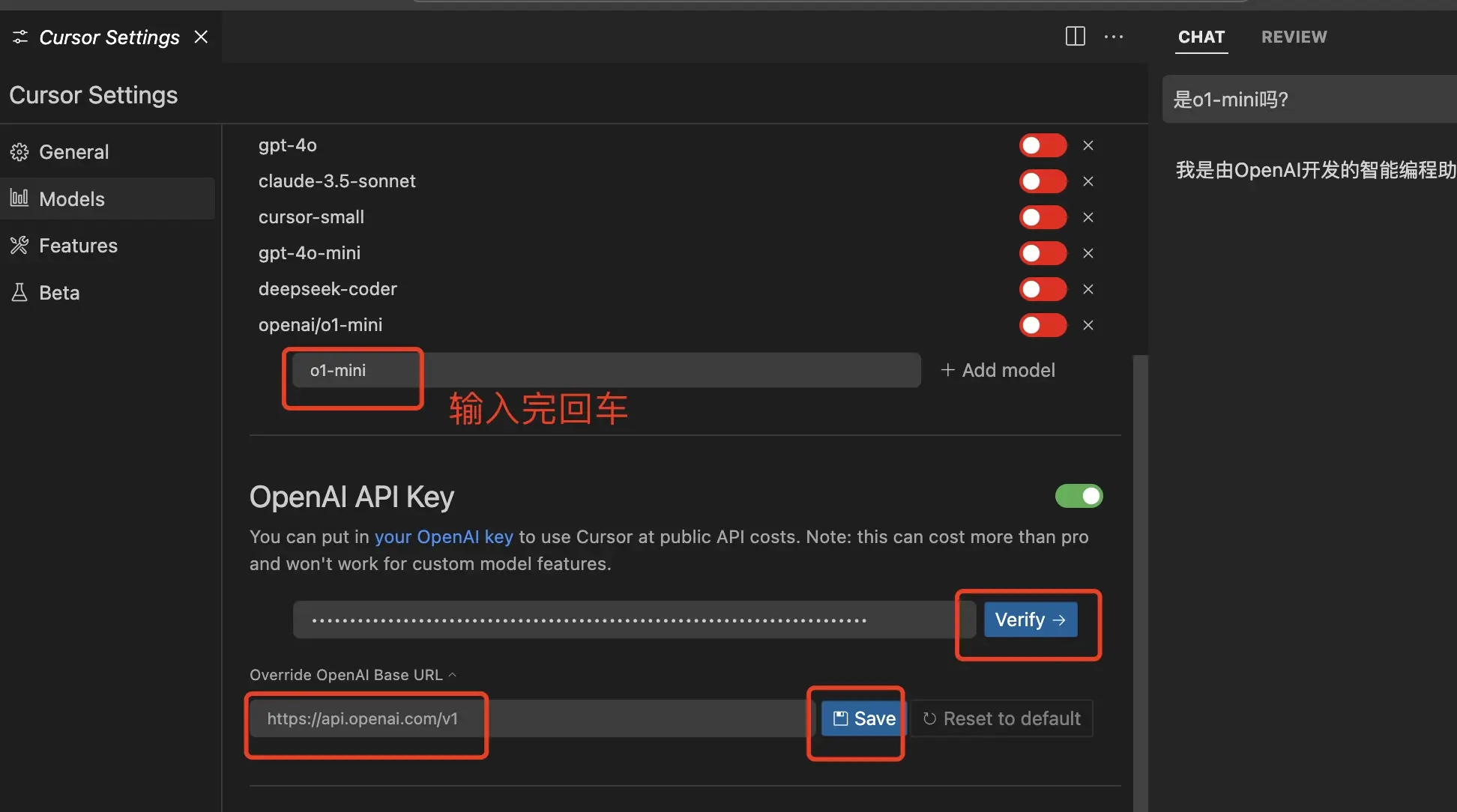The height and width of the screenshot is (812, 1457).
Task: Click the o1-mini model name field
Action: tap(606, 370)
